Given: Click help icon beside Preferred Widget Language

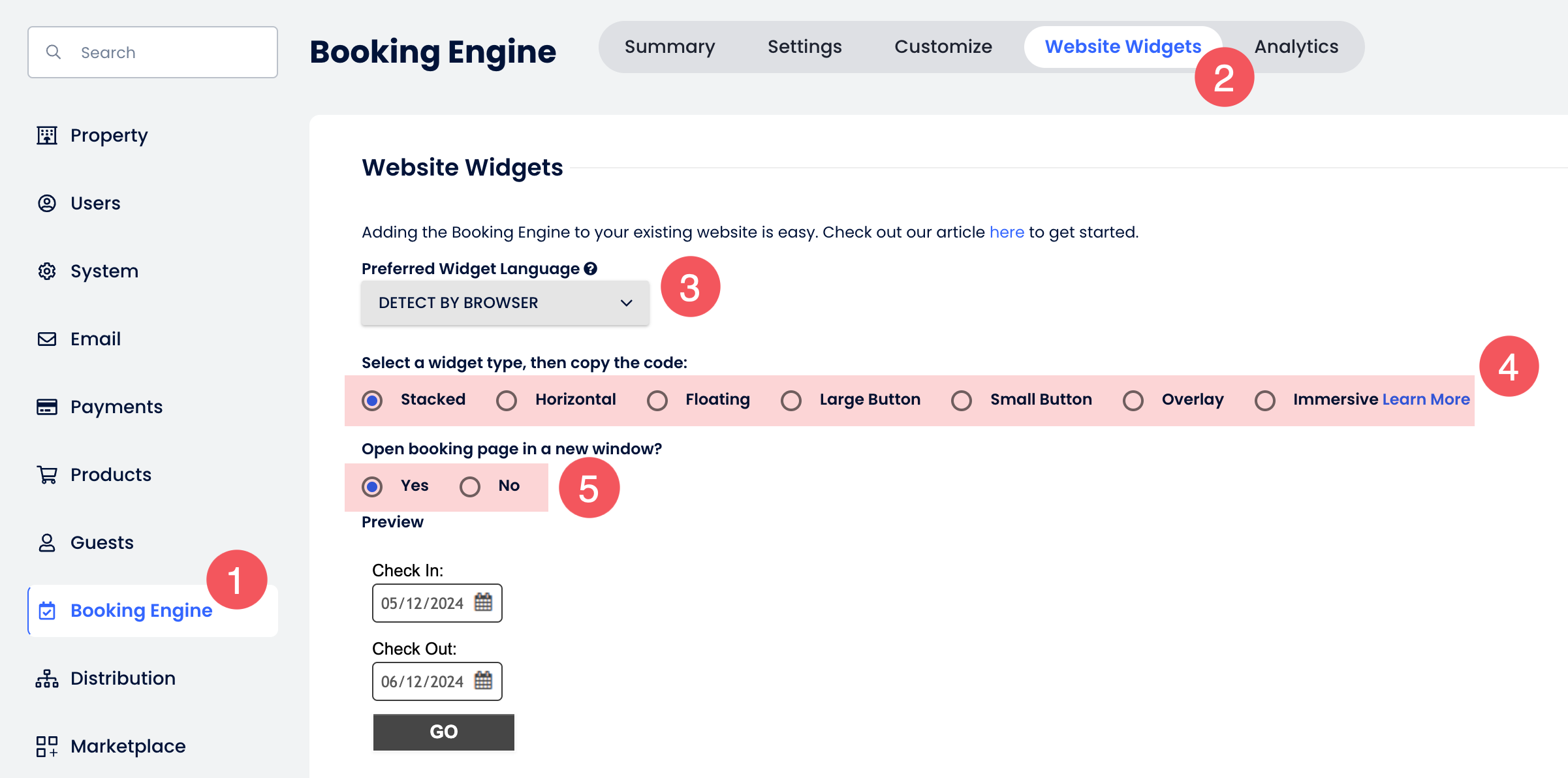Looking at the screenshot, I should 591,269.
